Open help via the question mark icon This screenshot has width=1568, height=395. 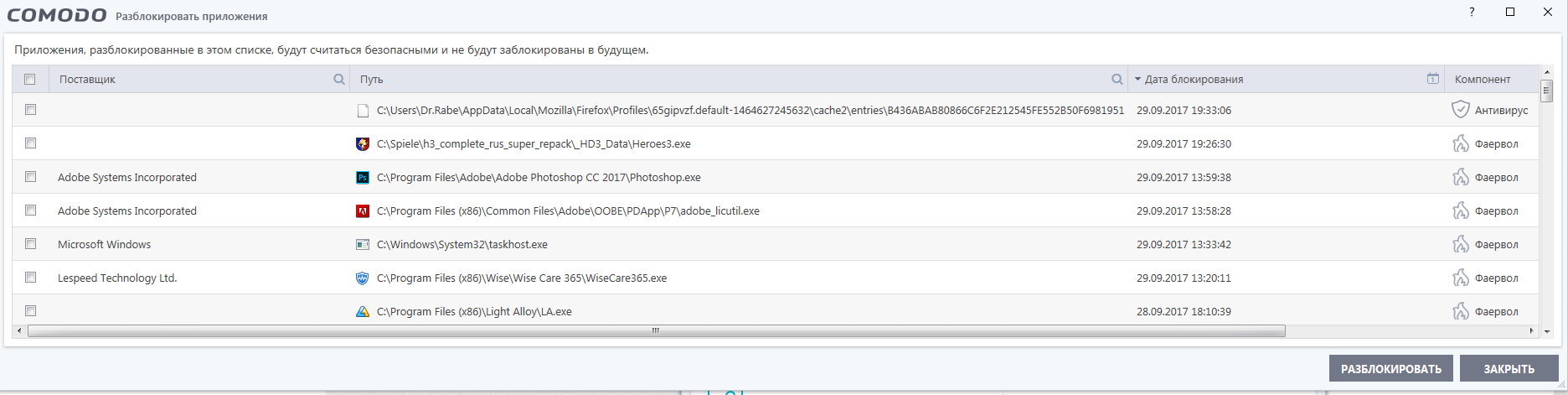1472,13
